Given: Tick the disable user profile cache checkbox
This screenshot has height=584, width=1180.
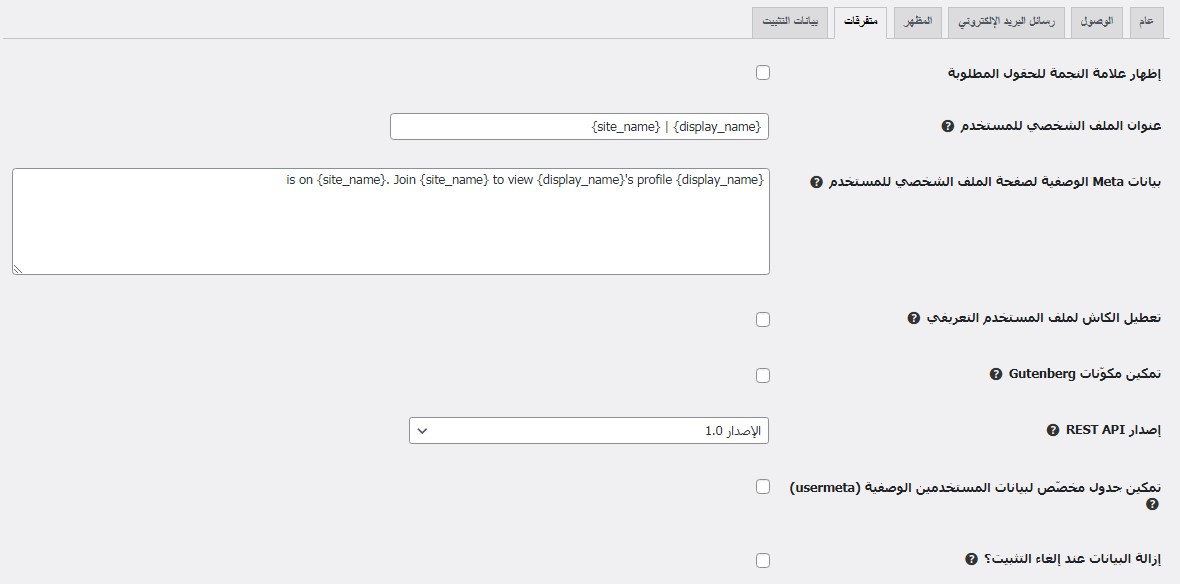Looking at the screenshot, I should pyautogui.click(x=763, y=319).
